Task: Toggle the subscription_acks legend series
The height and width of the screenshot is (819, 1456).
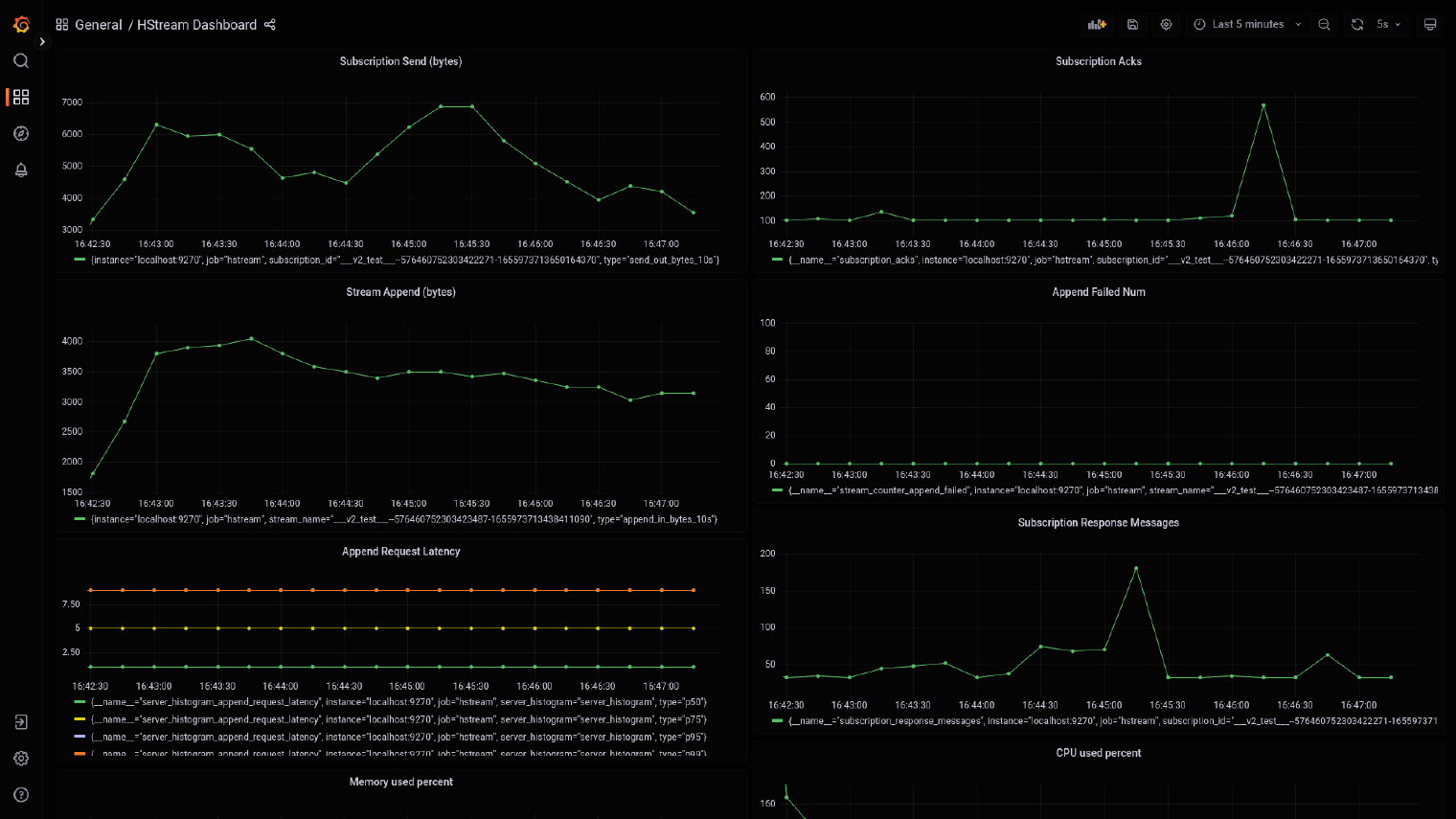Action: 1113,260
